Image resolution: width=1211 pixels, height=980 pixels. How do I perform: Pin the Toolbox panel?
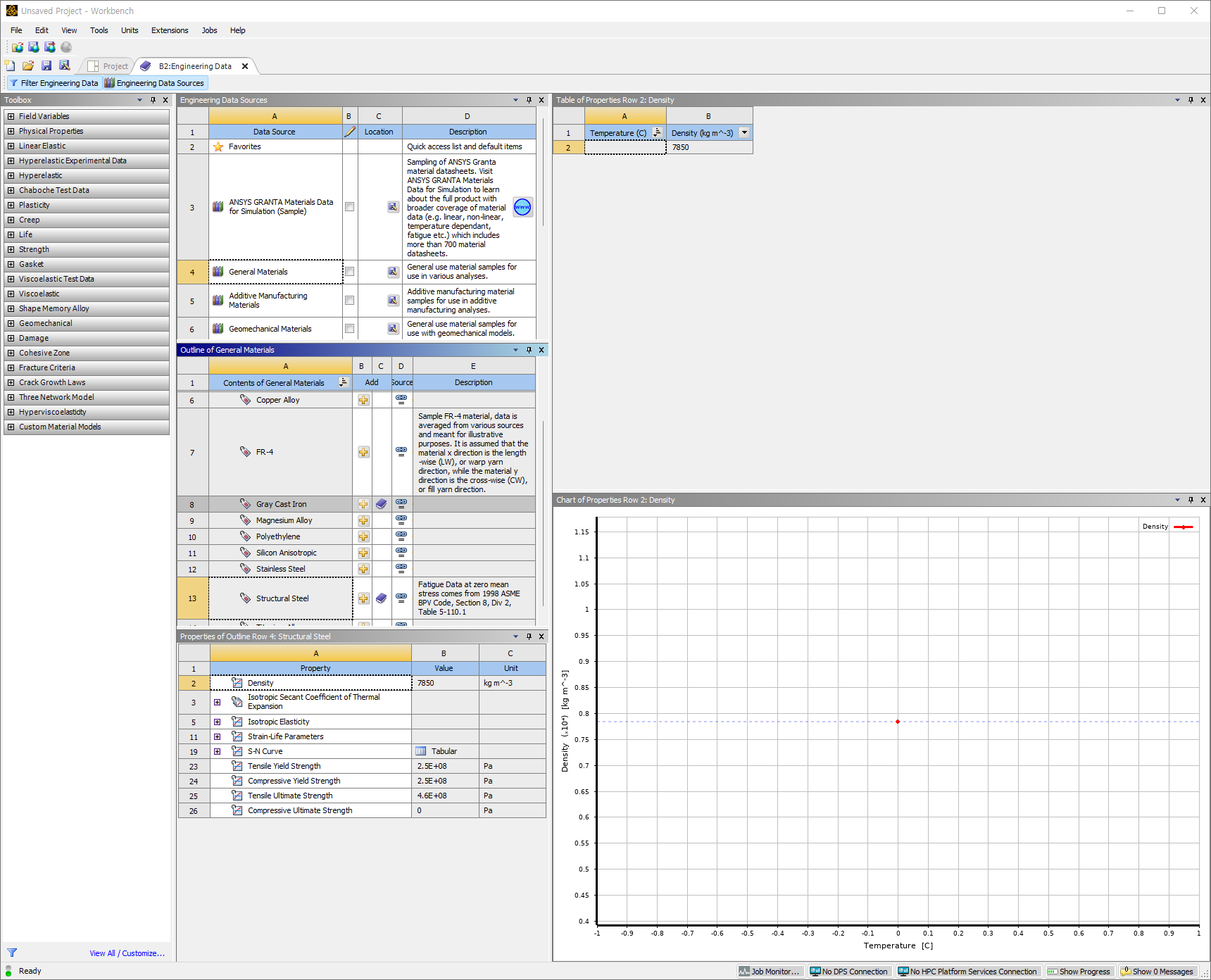[153, 100]
